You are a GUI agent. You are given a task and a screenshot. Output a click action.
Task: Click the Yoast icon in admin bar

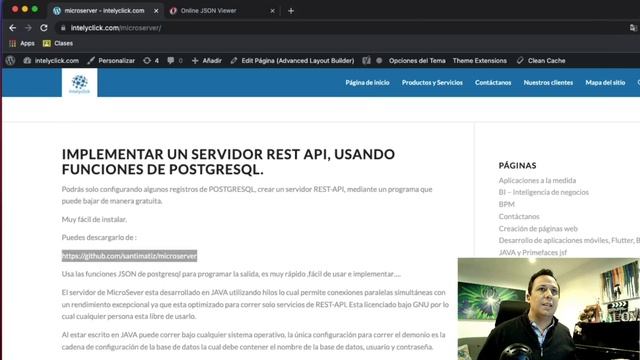tap(367, 60)
